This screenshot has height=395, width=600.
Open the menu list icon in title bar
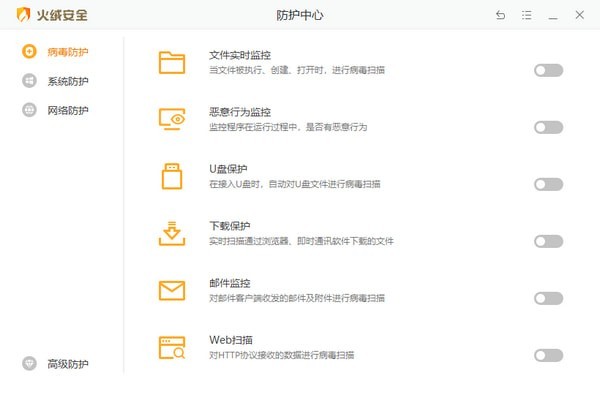point(527,15)
